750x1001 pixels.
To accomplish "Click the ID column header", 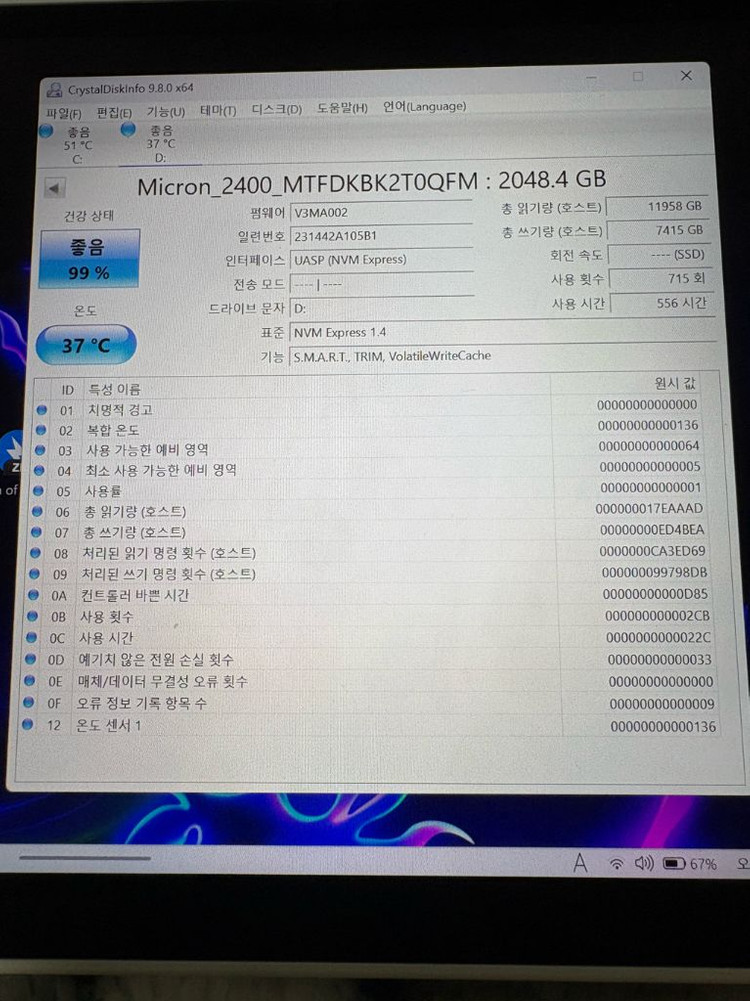I will [x=68, y=389].
